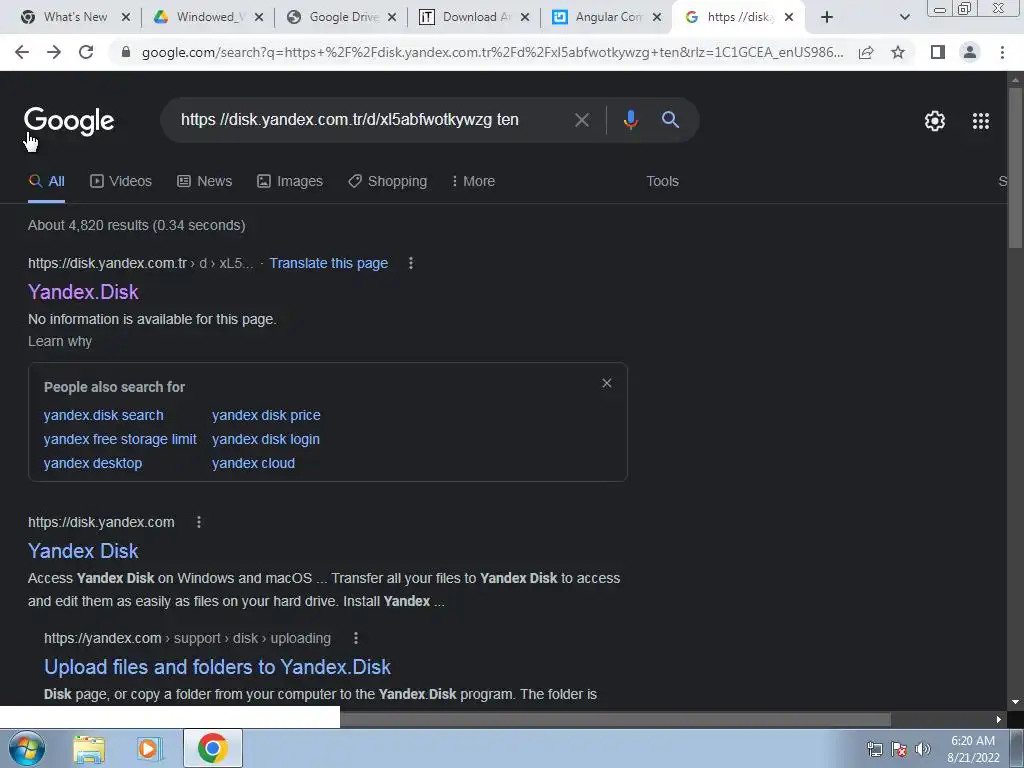Click Translate this page link
Screen dimensions: 1024x768
tap(328, 263)
